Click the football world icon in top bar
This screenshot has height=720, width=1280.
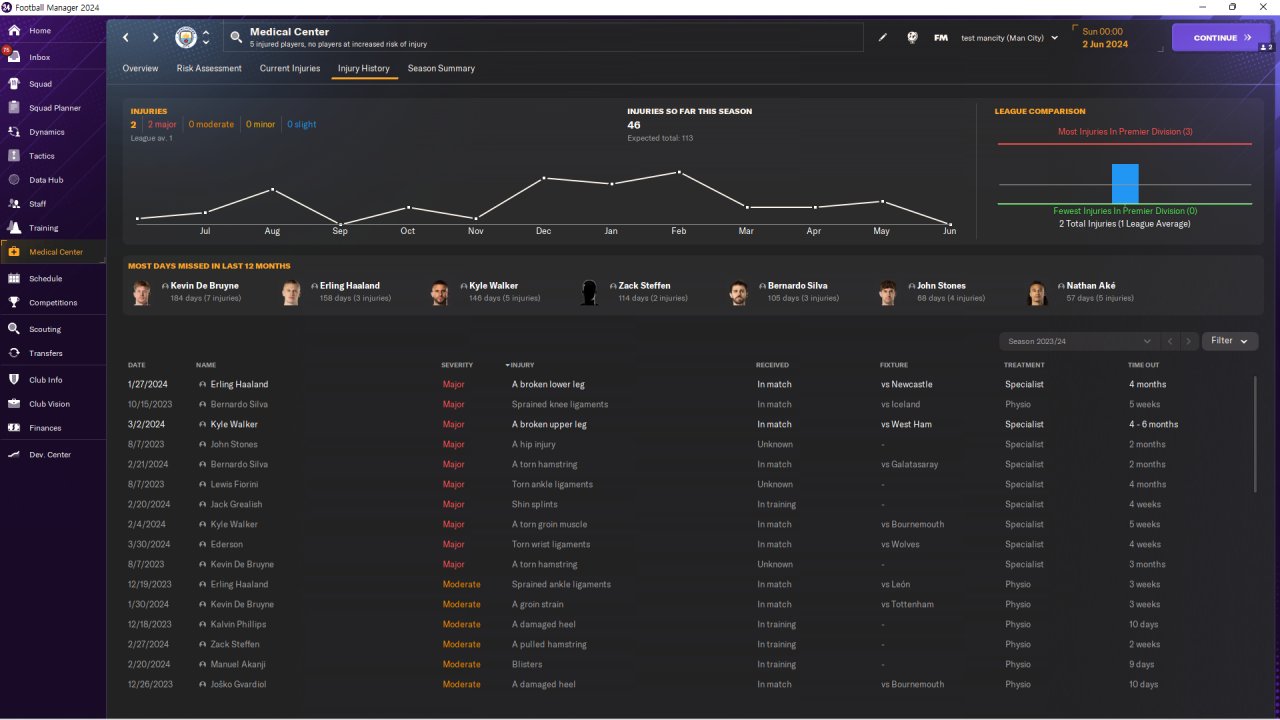click(912, 38)
